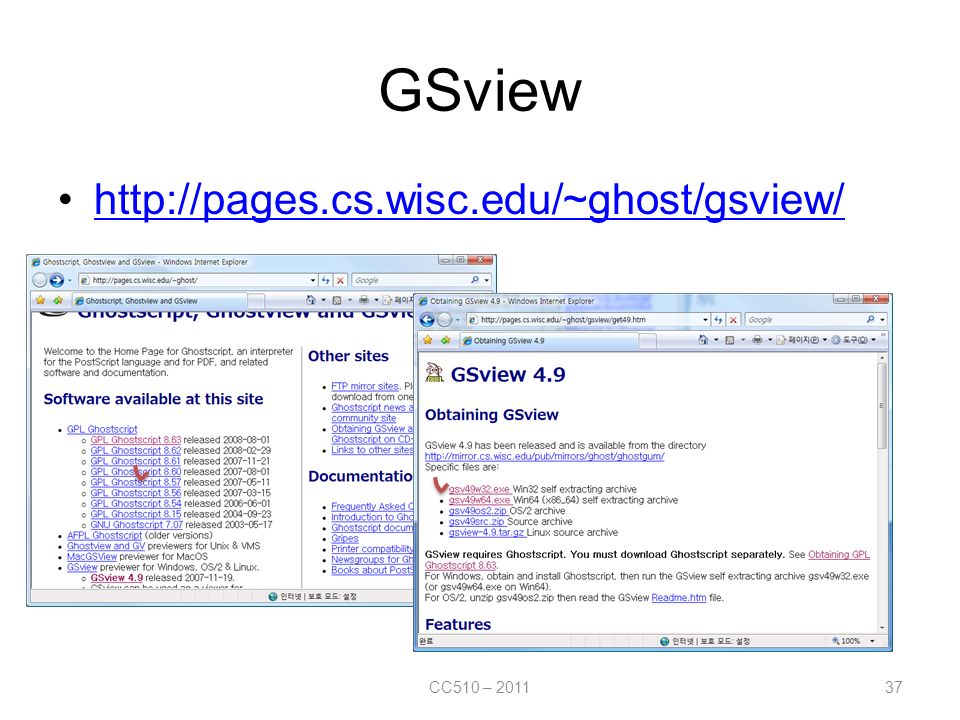Select Ghostscript, Ghostview and GSview tab
The width and height of the screenshot is (960, 720).
click(x=159, y=301)
